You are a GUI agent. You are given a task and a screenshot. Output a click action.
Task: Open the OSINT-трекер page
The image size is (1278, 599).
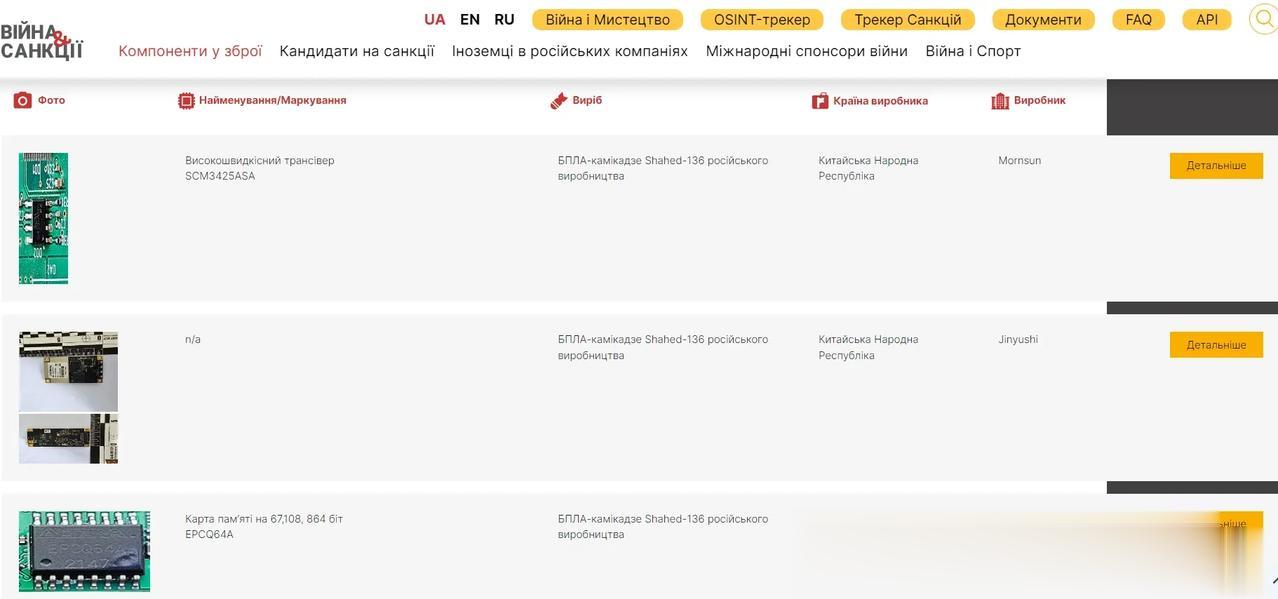[762, 20]
